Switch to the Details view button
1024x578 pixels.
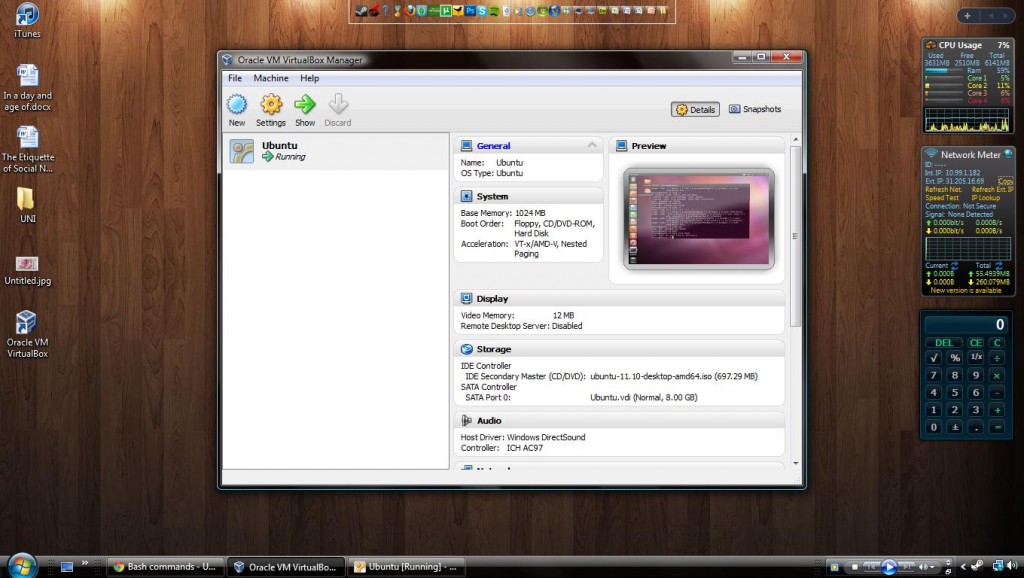pos(695,109)
